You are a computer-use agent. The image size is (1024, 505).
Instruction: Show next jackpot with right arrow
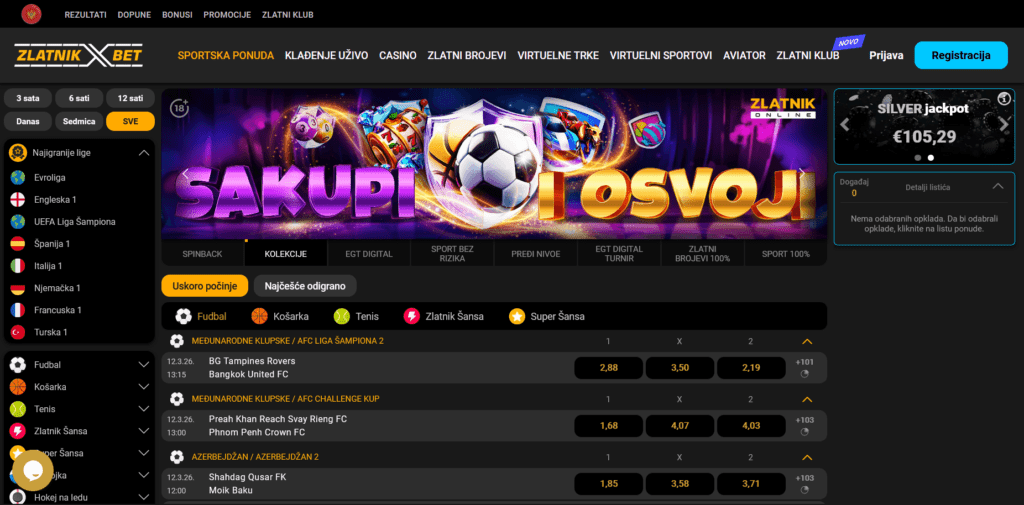click(1004, 124)
